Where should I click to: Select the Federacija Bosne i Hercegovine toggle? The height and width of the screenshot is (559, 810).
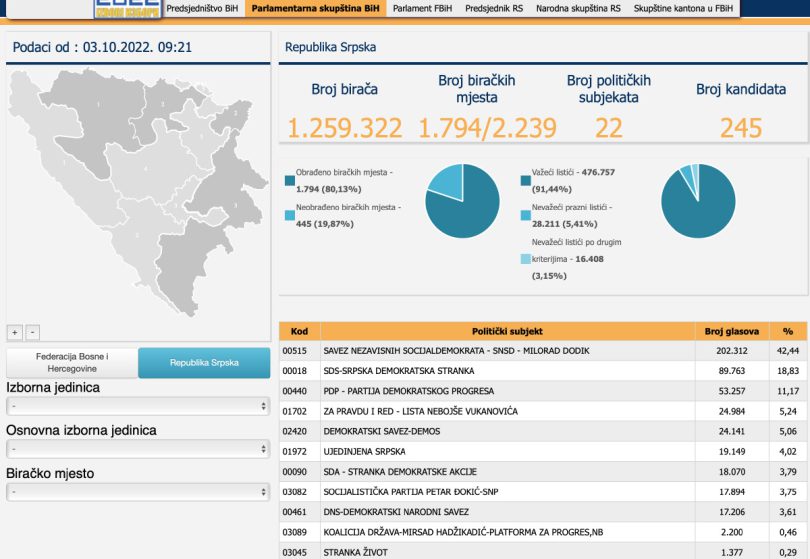[x=72, y=362]
